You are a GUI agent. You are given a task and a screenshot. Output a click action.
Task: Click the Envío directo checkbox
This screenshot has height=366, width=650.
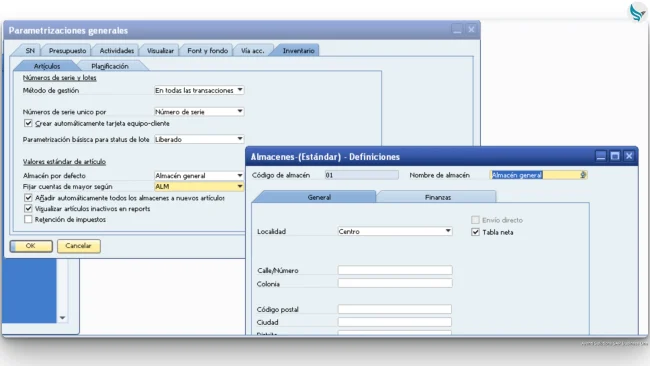pyautogui.click(x=475, y=220)
